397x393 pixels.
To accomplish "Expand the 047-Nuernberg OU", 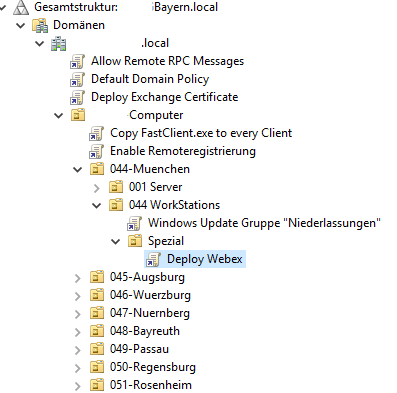I will (x=78, y=314).
